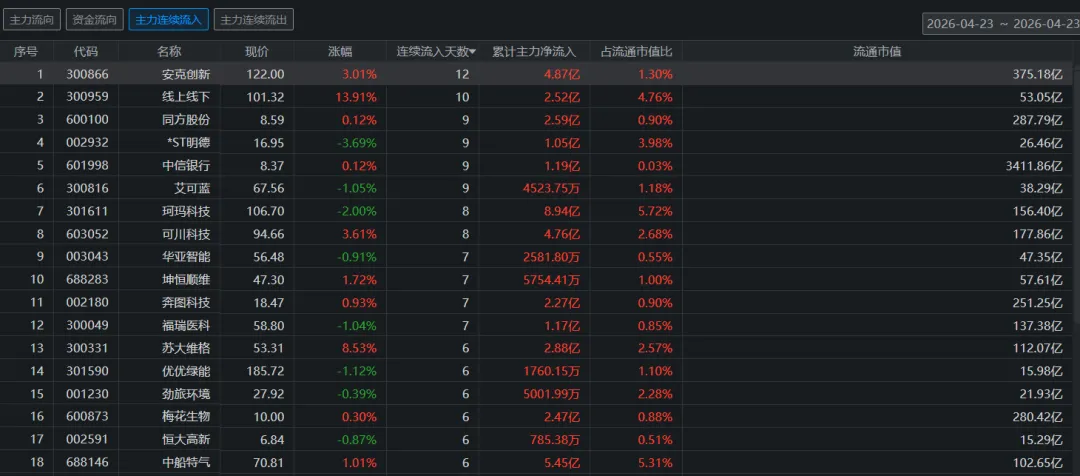Select stock name 中船特气
This screenshot has height=476, width=1080.
[186, 462]
